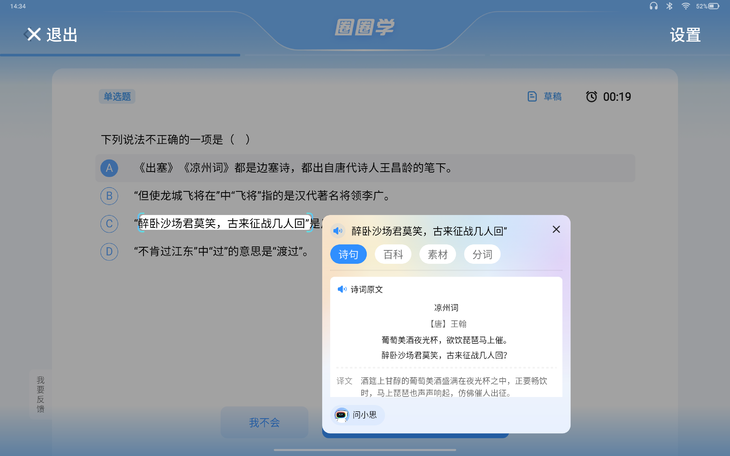The width and height of the screenshot is (730, 456).
Task: Switch to the 百科 tab
Action: tap(393, 255)
